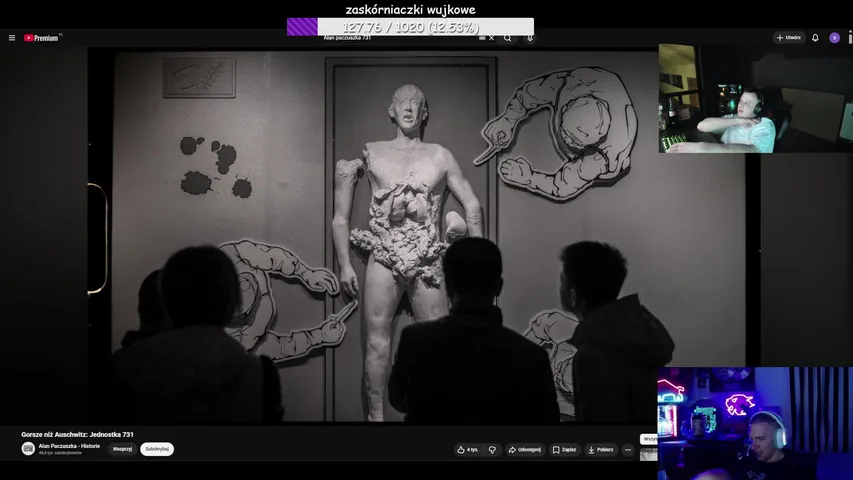
Task: Click the Subskrybuj button
Action: 157,449
